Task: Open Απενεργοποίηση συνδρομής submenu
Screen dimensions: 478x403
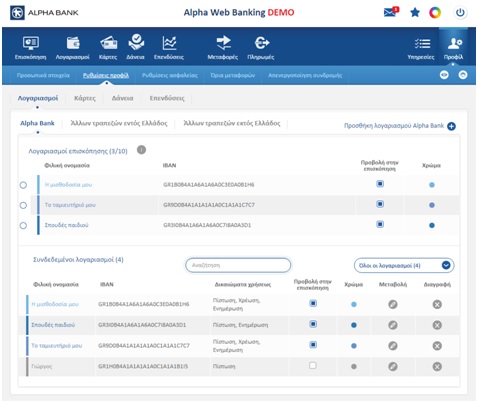Action: click(x=305, y=75)
